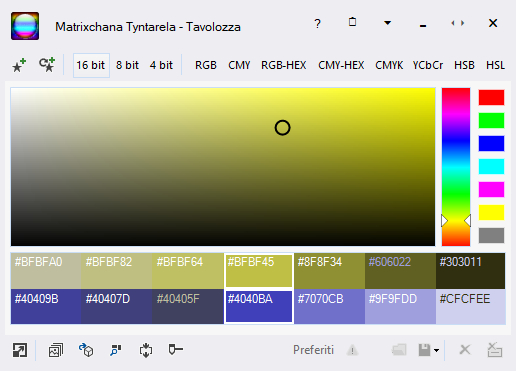Viewport: 516px width, 371px height.
Task: Select the RGB-HEX format tab
Action: [284, 65]
